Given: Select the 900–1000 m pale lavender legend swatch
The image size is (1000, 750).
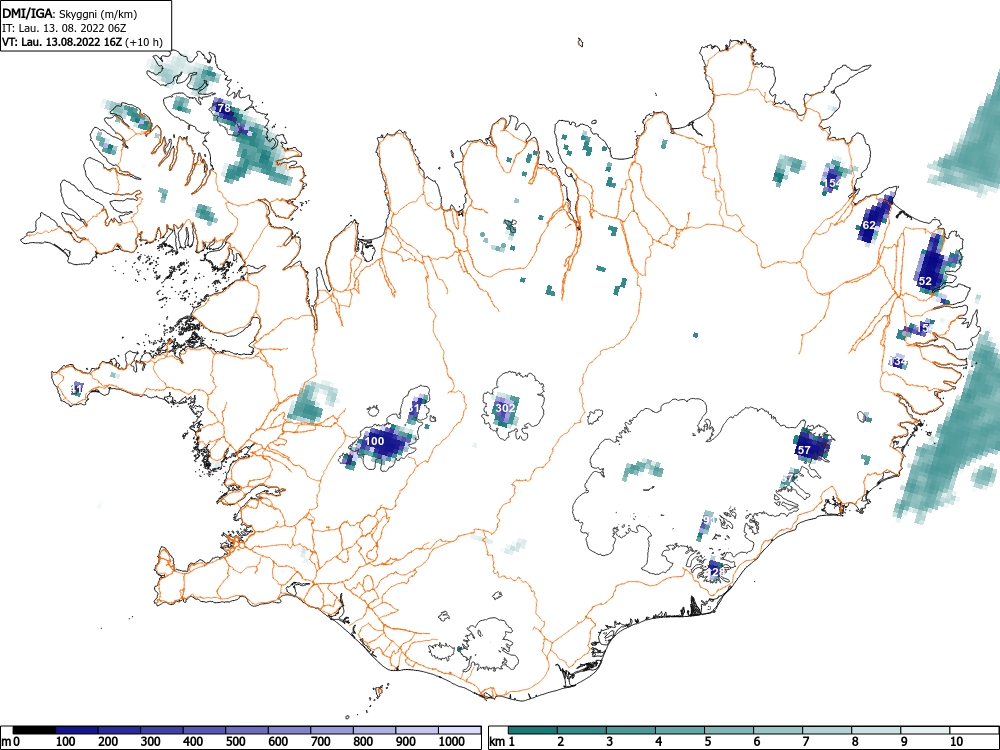Looking at the screenshot, I should 417,730.
